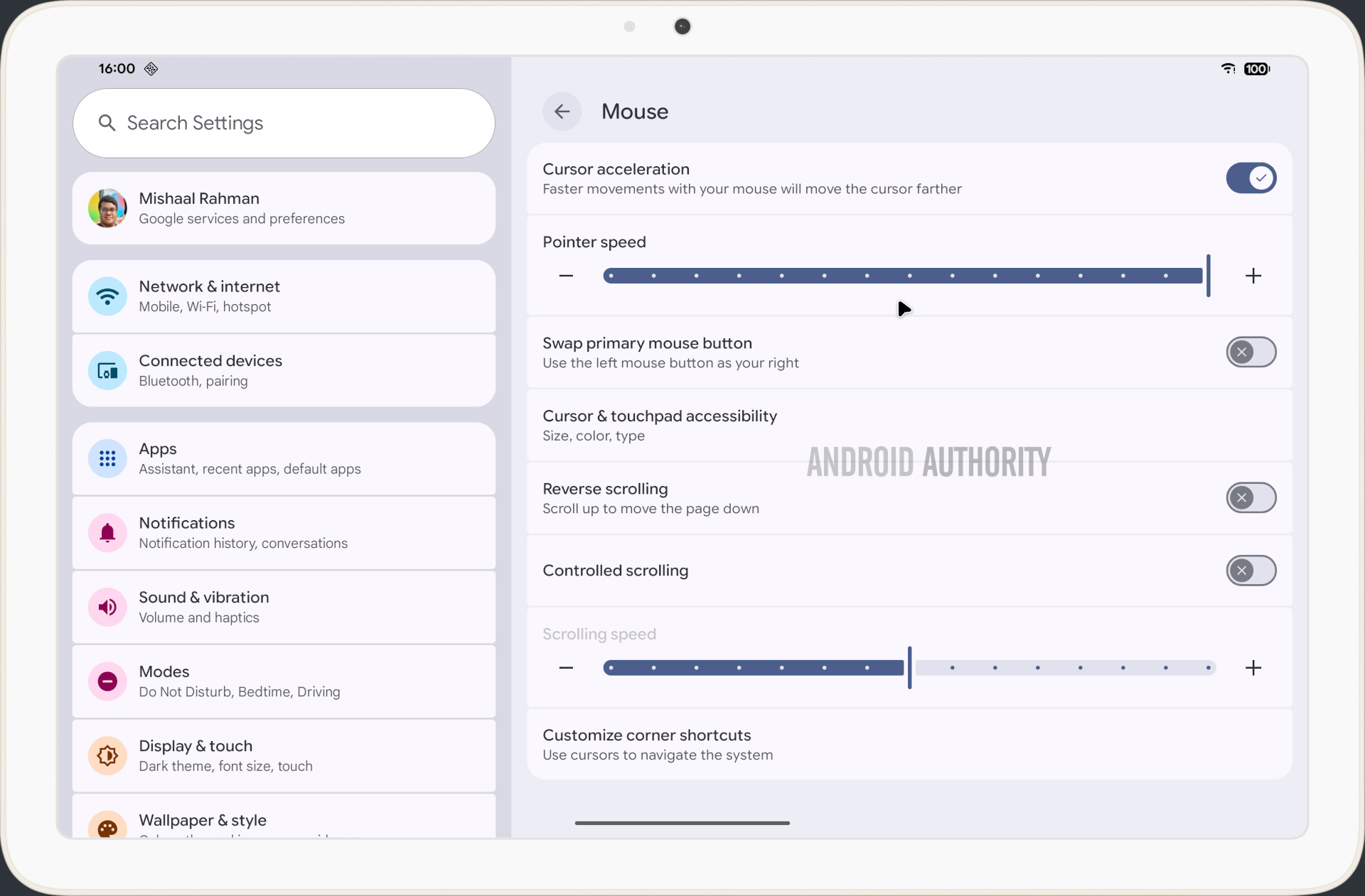The width and height of the screenshot is (1365, 896).
Task: Decrease pointer speed with minus button
Action: pos(566,276)
